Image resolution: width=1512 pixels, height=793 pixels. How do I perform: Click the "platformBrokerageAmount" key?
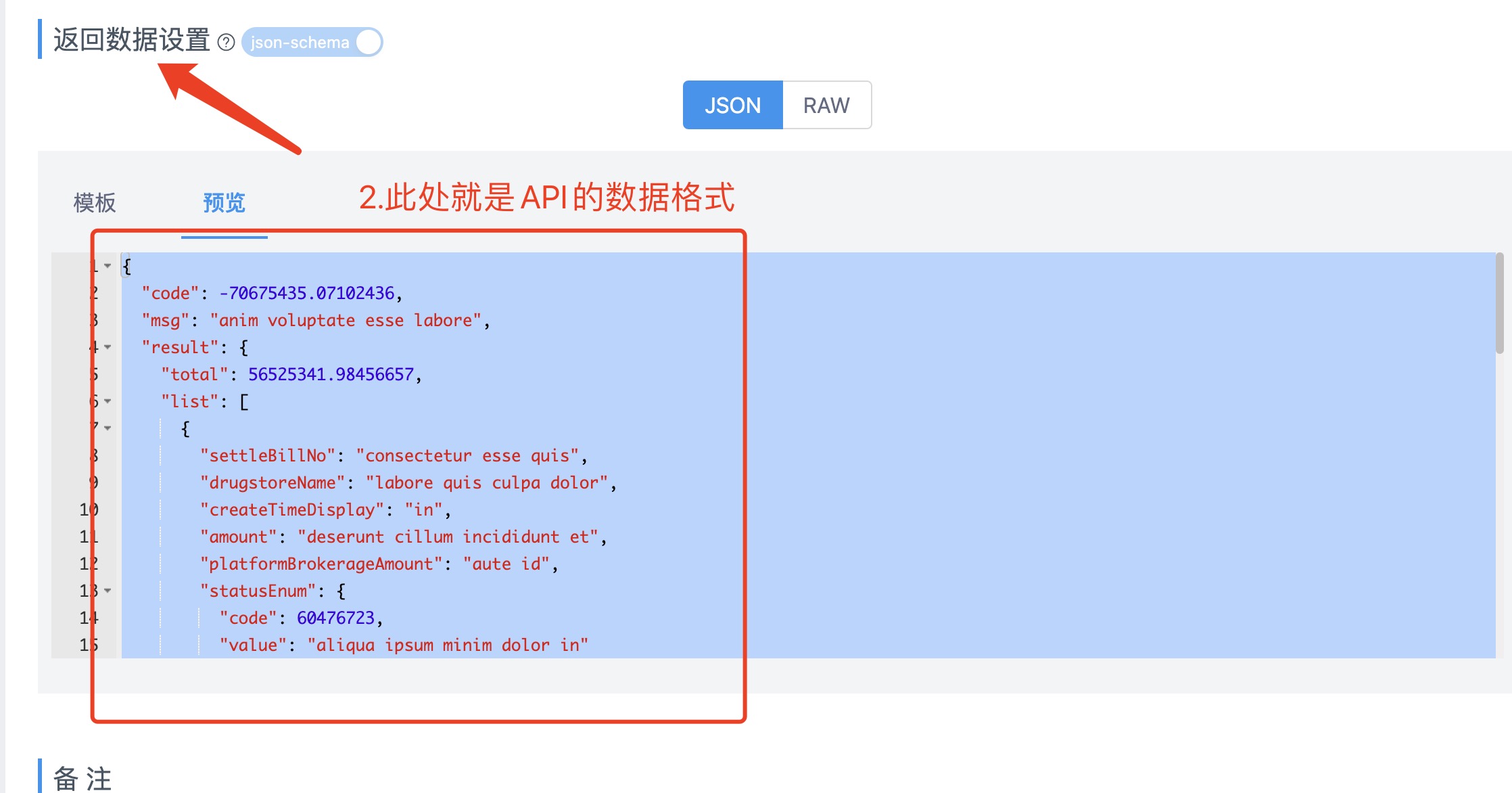[321, 564]
